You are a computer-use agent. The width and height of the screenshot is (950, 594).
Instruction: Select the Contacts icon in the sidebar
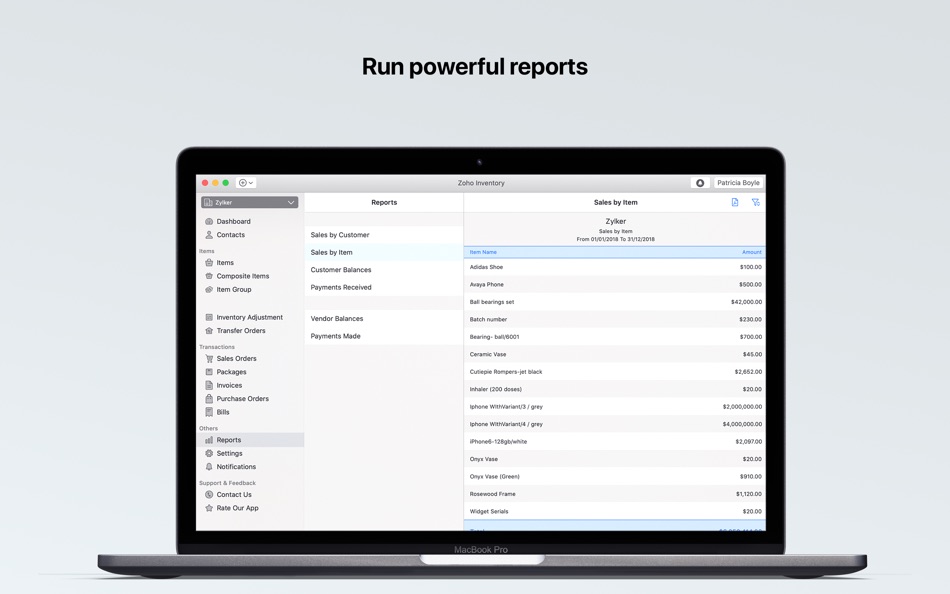(208, 235)
